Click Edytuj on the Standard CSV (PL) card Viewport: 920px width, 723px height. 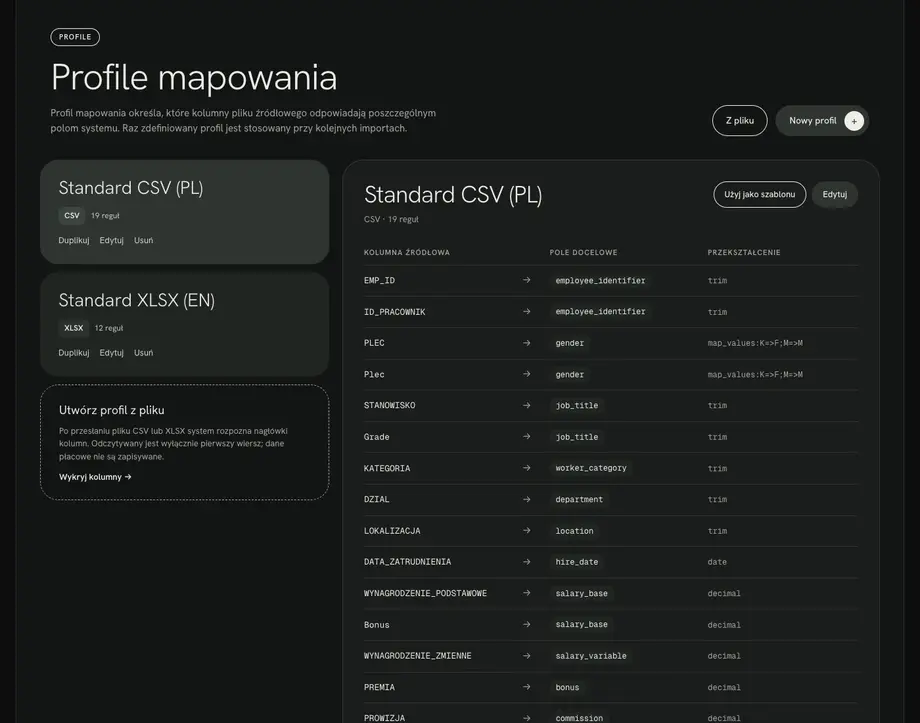tap(111, 240)
